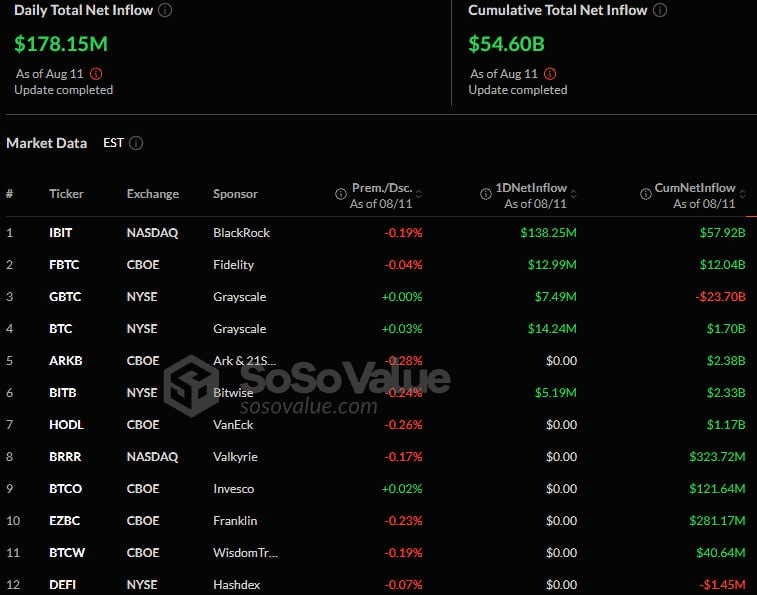Click info icon beside Cumulative Total Net Inflow
The width and height of the screenshot is (757, 595).
(x=660, y=10)
